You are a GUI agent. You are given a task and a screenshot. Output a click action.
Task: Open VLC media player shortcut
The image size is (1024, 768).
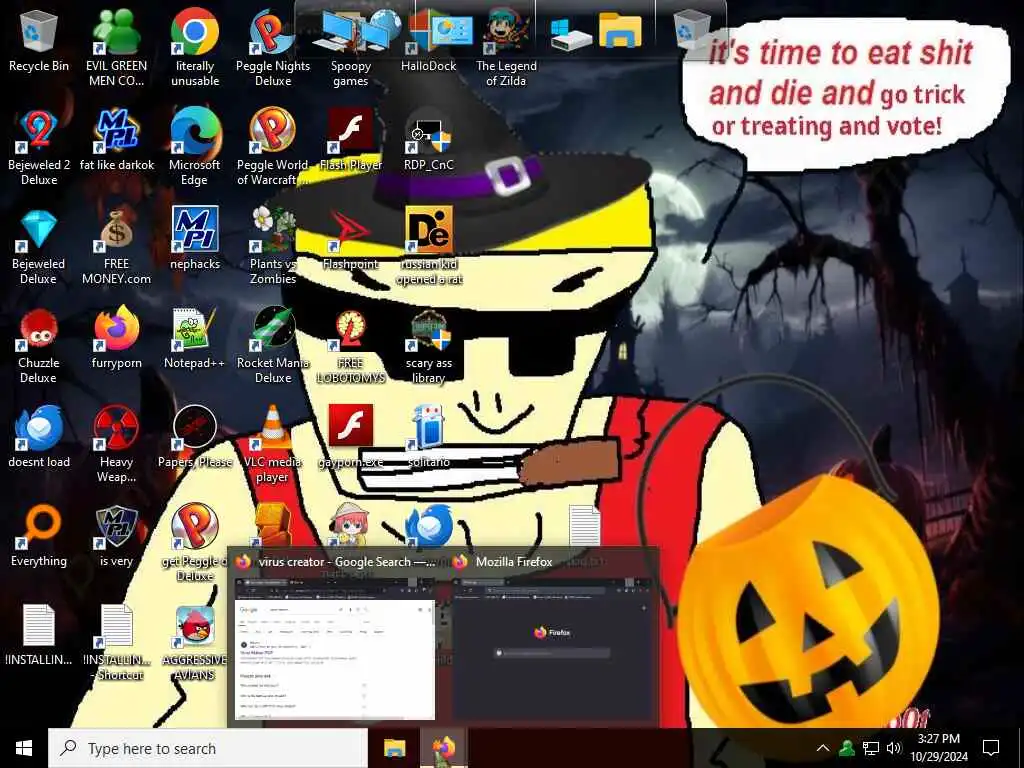tap(273, 445)
